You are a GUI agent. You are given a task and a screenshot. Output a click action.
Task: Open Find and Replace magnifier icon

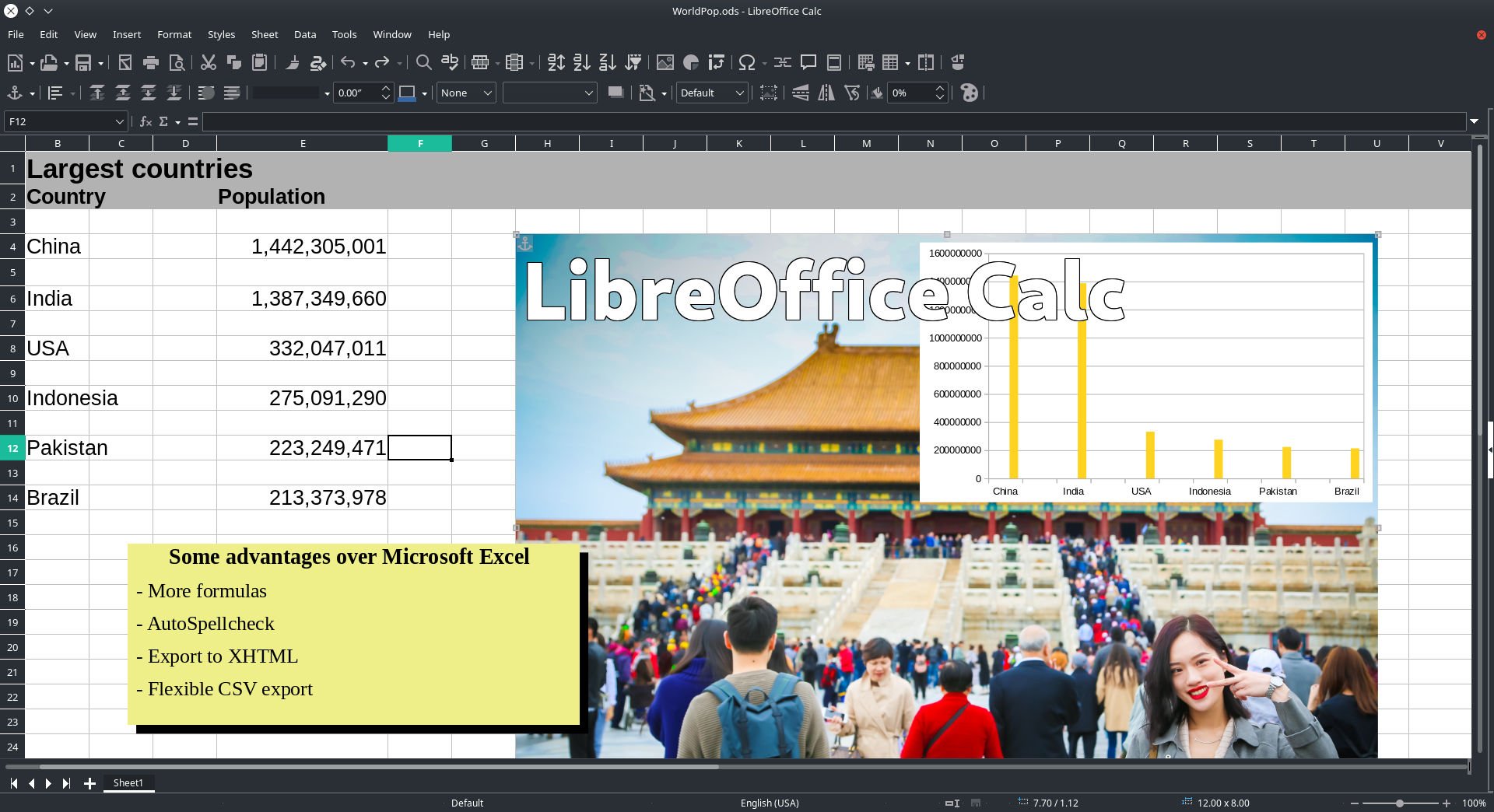(423, 62)
